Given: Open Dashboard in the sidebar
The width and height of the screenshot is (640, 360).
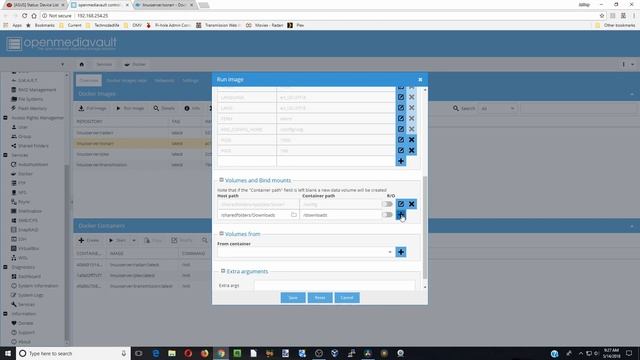Looking at the screenshot, I should pos(25,276).
